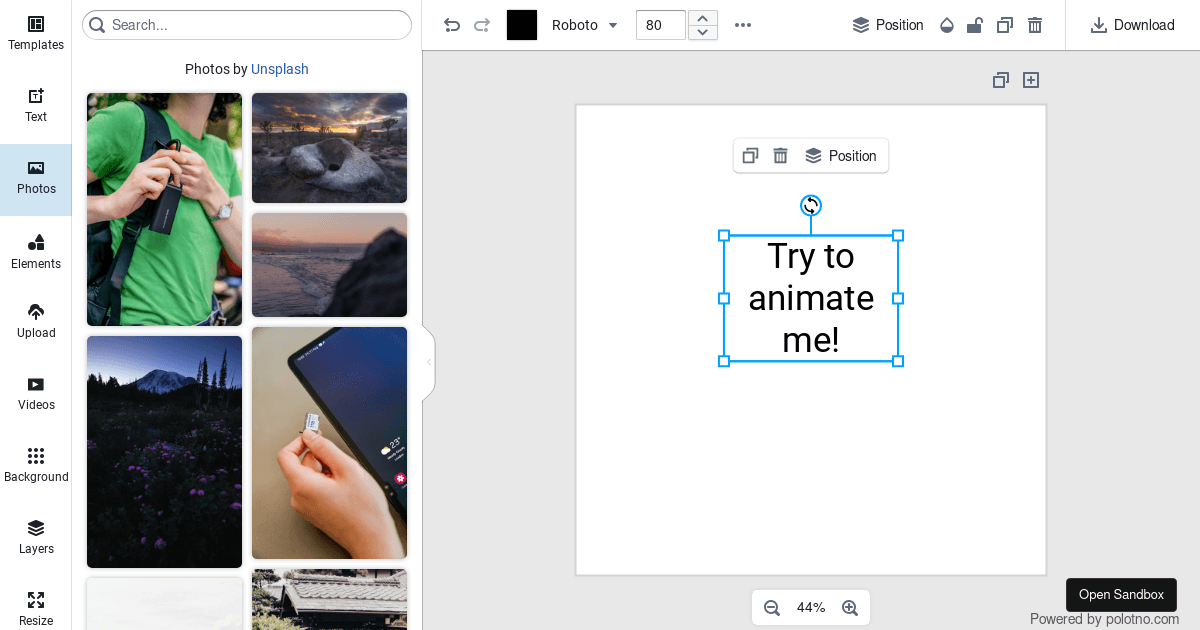Open the Resize panel
1200x630 pixels.
(36, 608)
